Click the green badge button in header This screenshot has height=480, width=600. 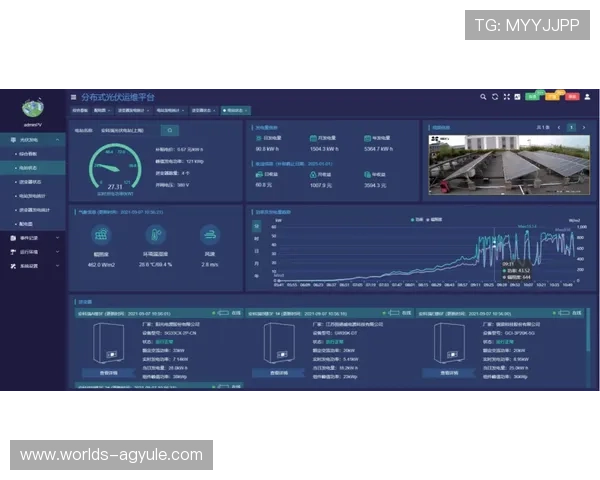tap(533, 97)
